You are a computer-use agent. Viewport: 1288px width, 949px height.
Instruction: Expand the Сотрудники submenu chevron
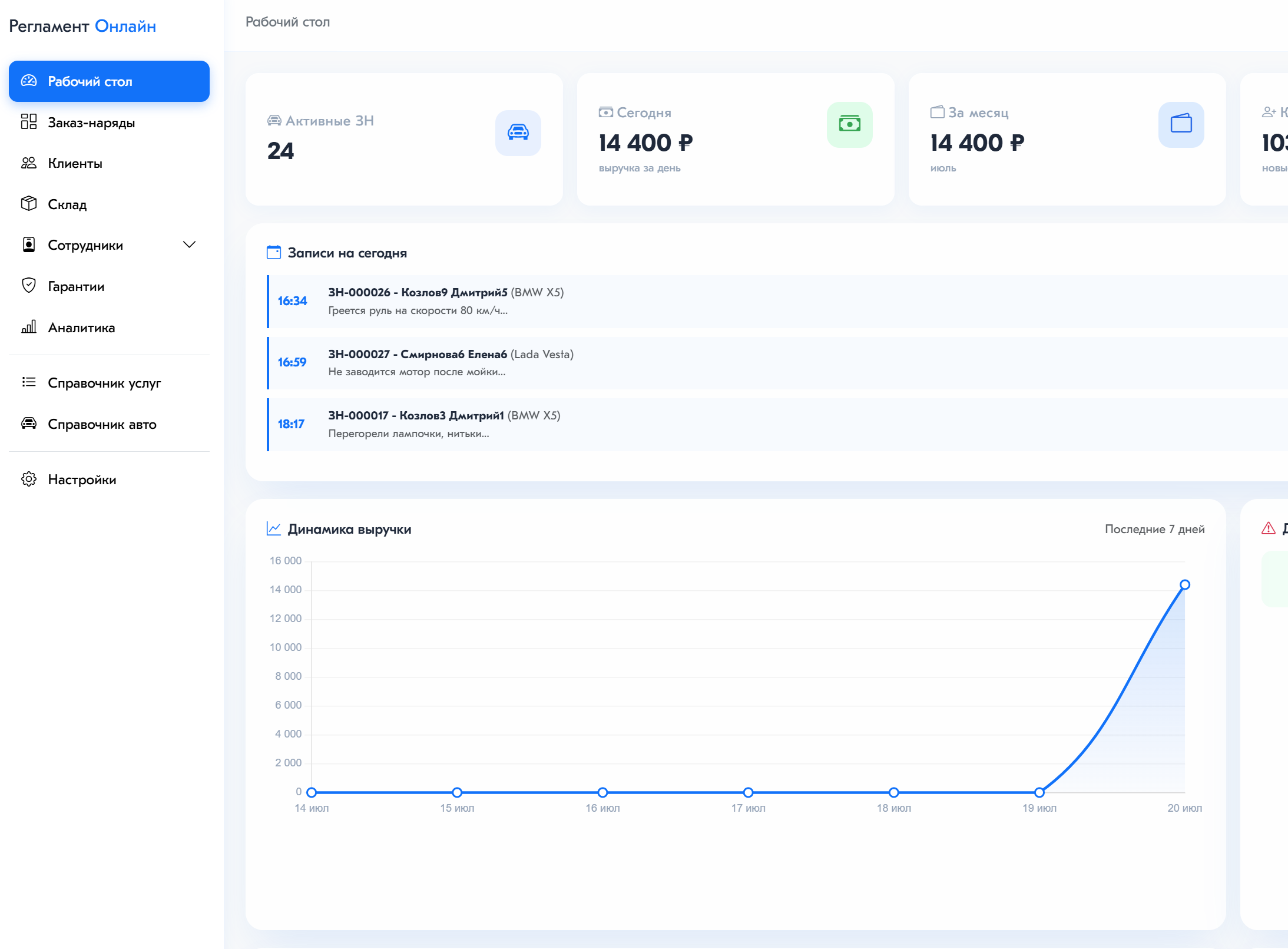pyautogui.click(x=189, y=244)
